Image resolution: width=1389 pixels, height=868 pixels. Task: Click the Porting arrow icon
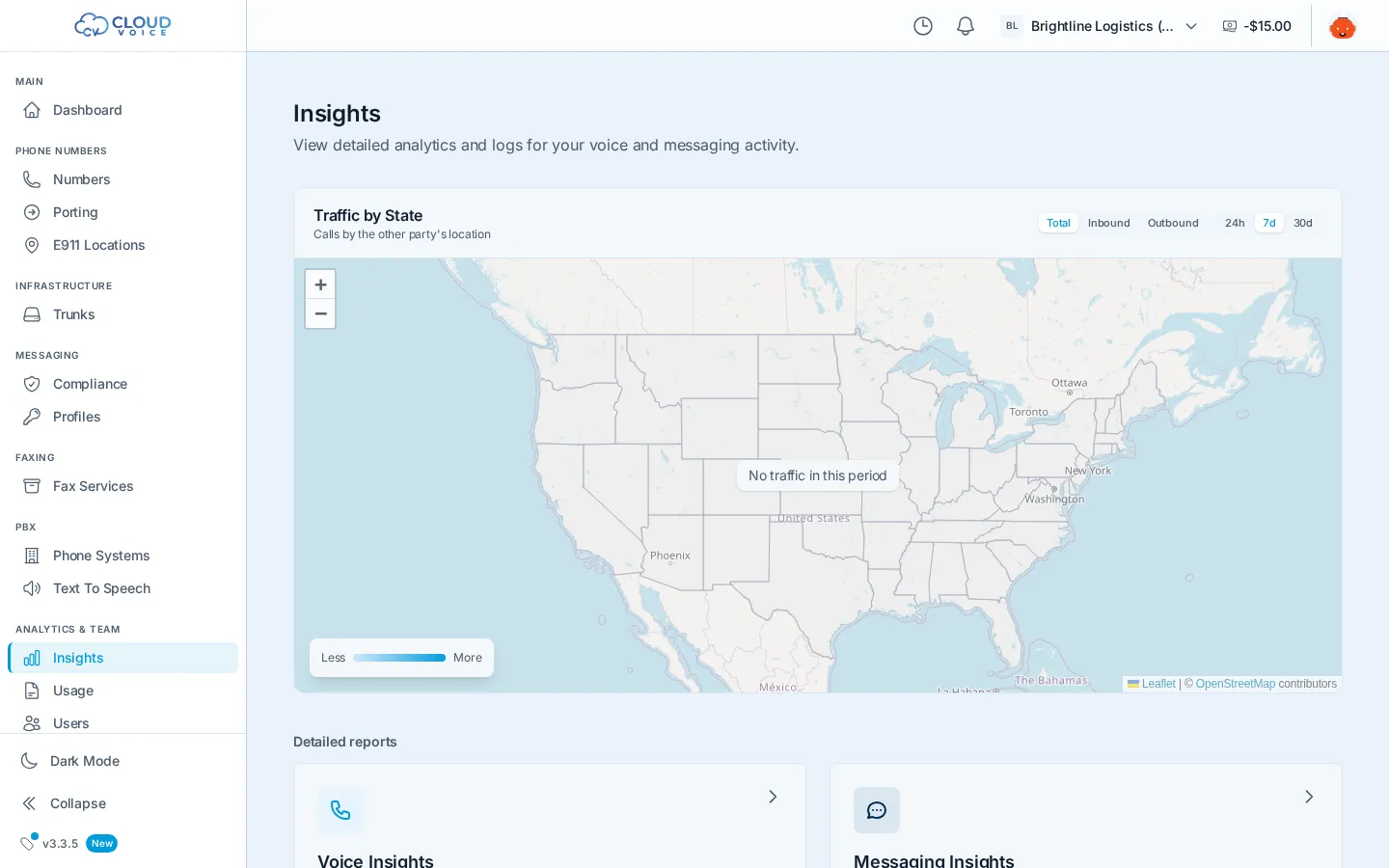pyautogui.click(x=32, y=212)
